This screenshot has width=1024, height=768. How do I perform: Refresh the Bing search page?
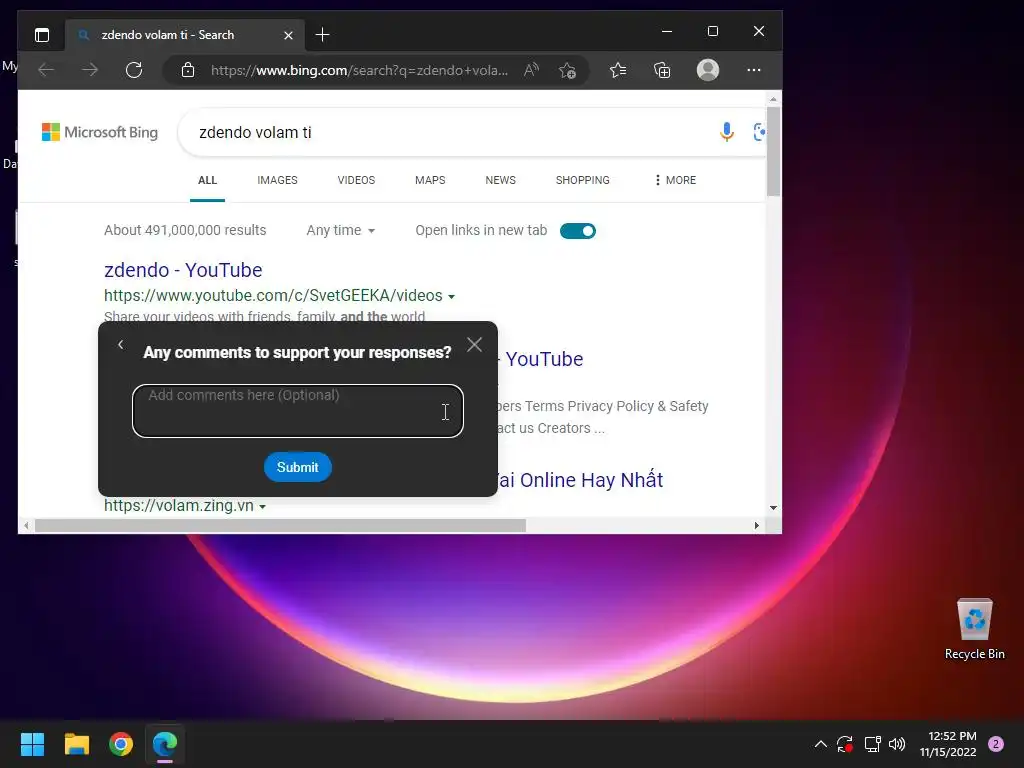134,70
